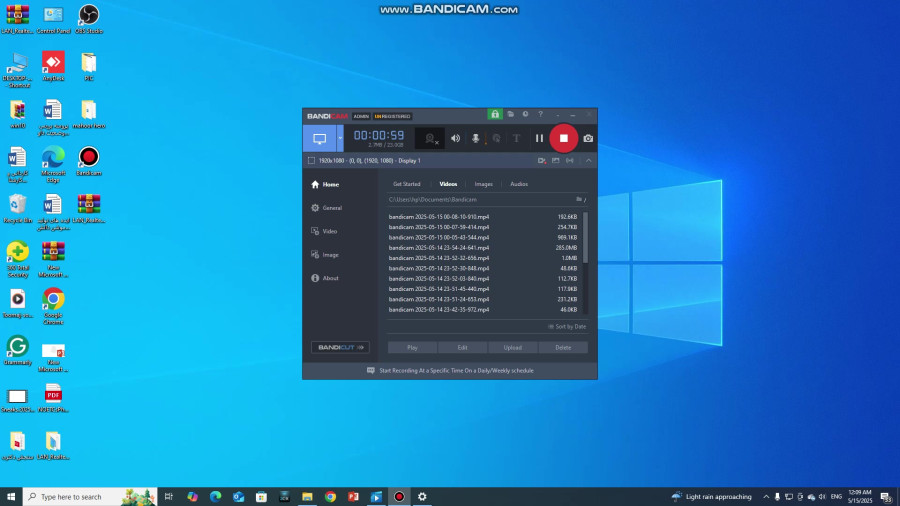Pause the Bandicam recording
The width and height of the screenshot is (900, 506).
pyautogui.click(x=539, y=138)
